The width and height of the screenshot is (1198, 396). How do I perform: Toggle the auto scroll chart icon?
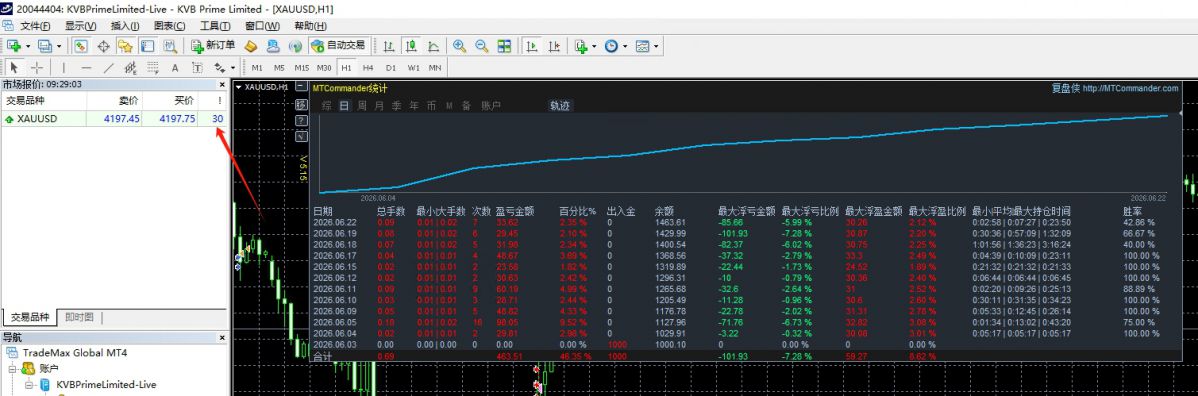(532, 46)
